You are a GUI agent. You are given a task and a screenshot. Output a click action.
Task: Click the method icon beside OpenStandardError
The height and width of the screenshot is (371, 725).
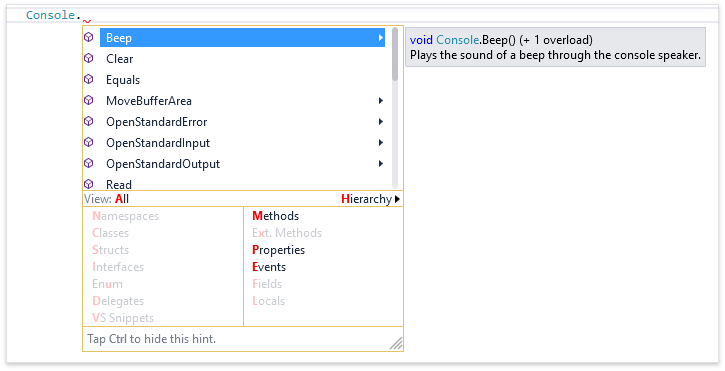[x=89, y=122]
